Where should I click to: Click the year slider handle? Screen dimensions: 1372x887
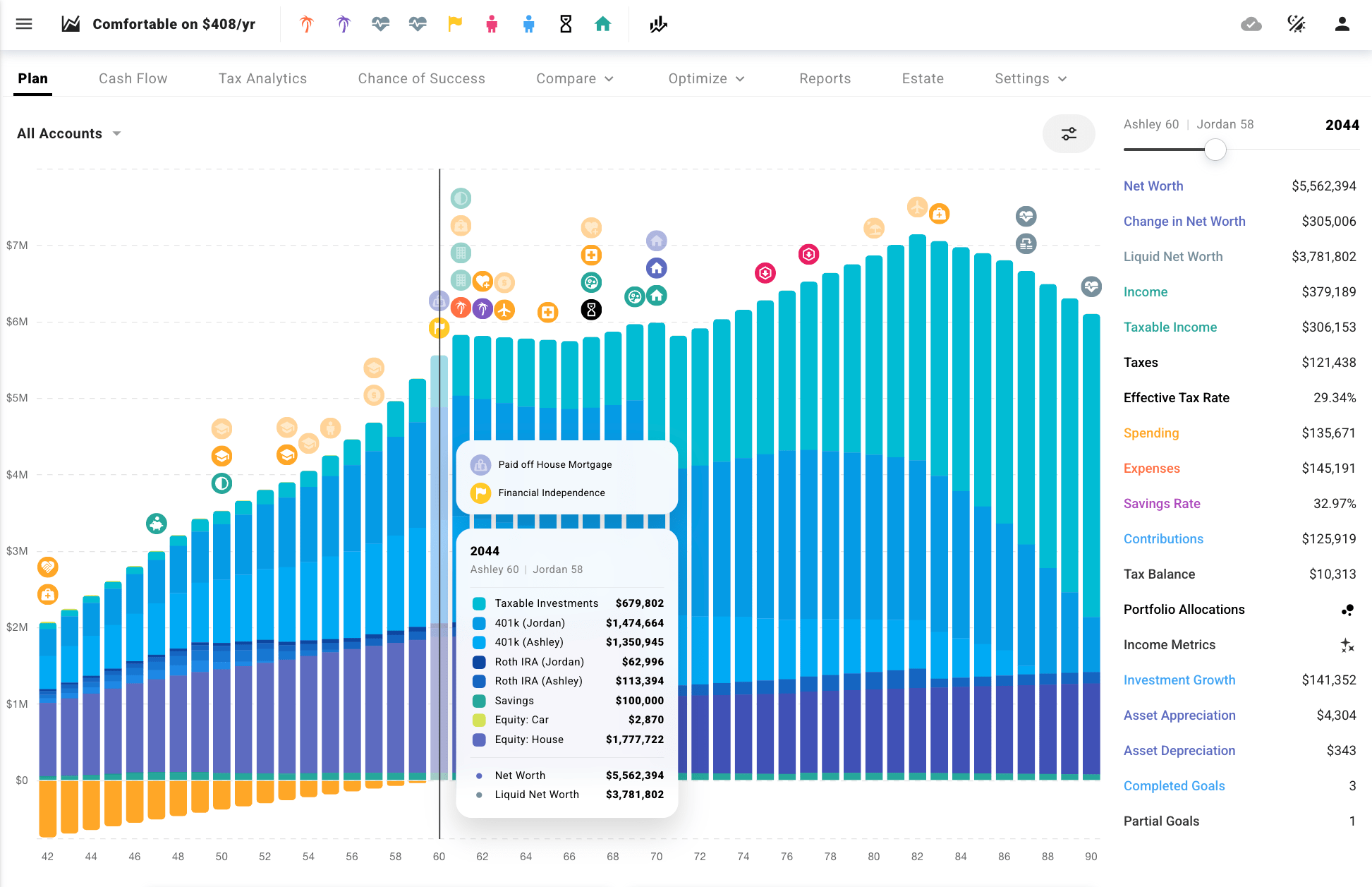point(1215,150)
